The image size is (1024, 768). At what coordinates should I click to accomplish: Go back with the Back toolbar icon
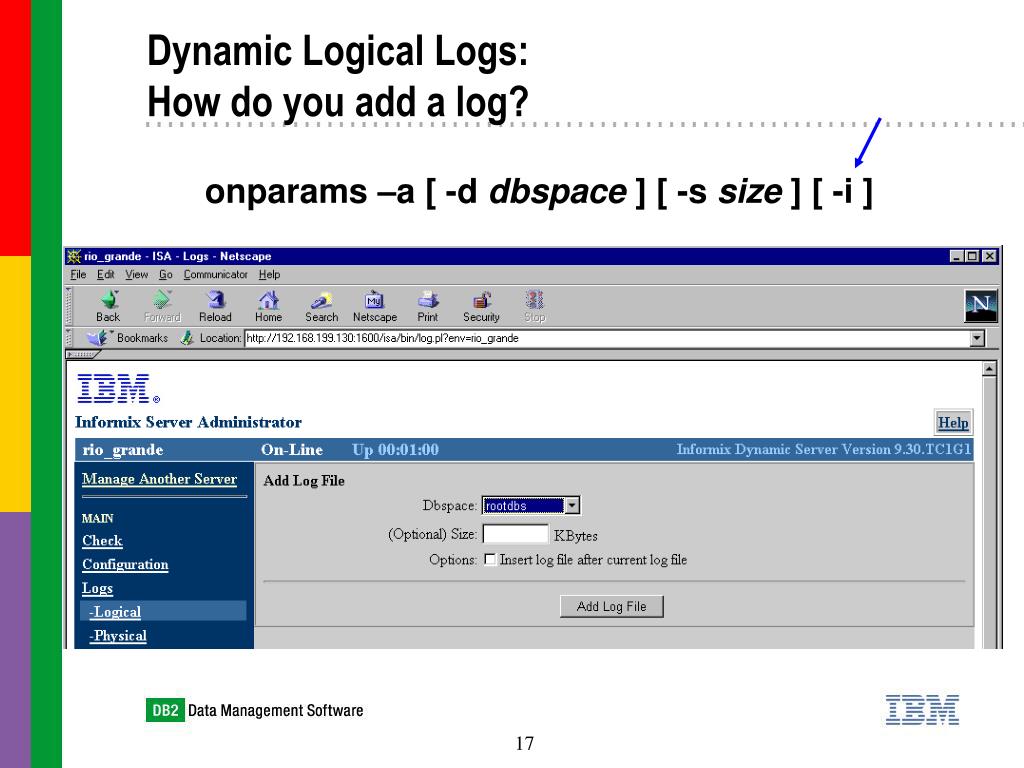coord(108,306)
